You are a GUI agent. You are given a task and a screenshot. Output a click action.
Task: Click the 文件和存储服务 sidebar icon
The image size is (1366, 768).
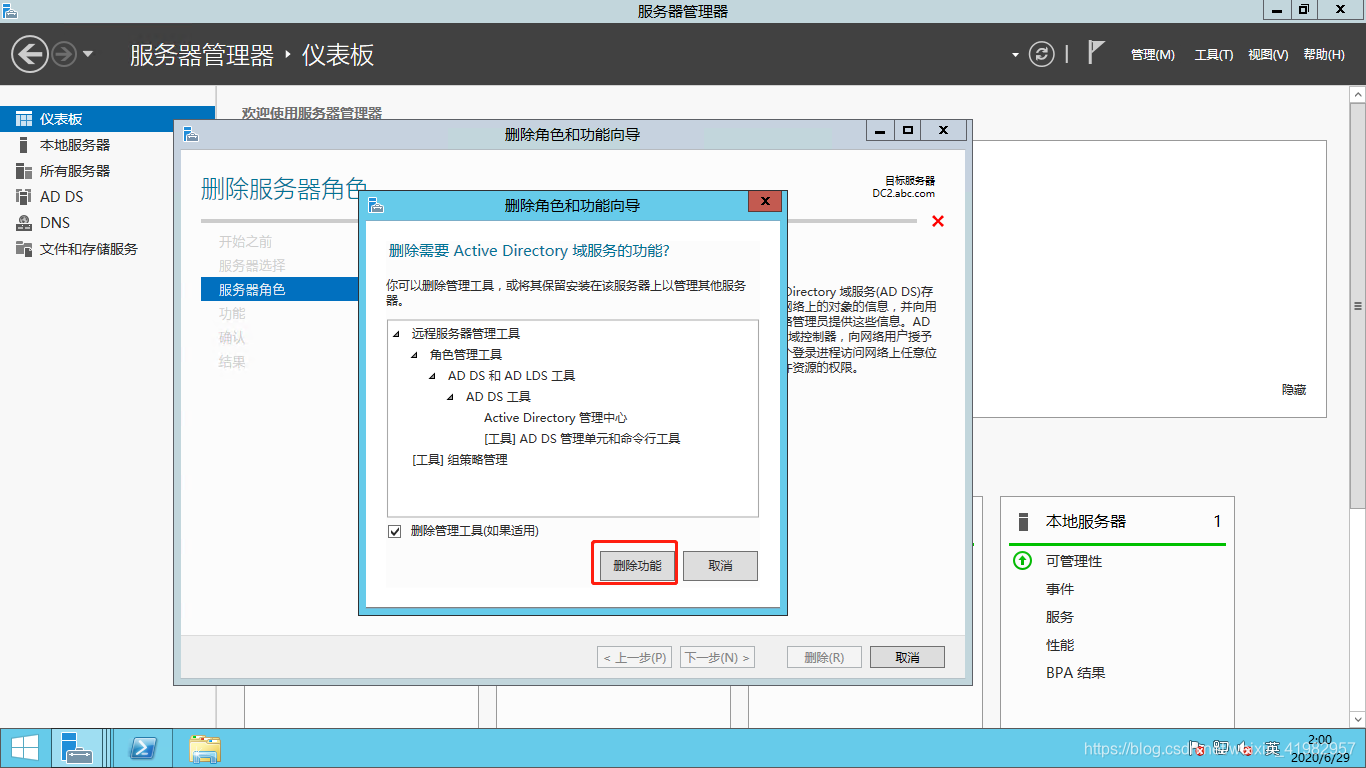tap(24, 249)
